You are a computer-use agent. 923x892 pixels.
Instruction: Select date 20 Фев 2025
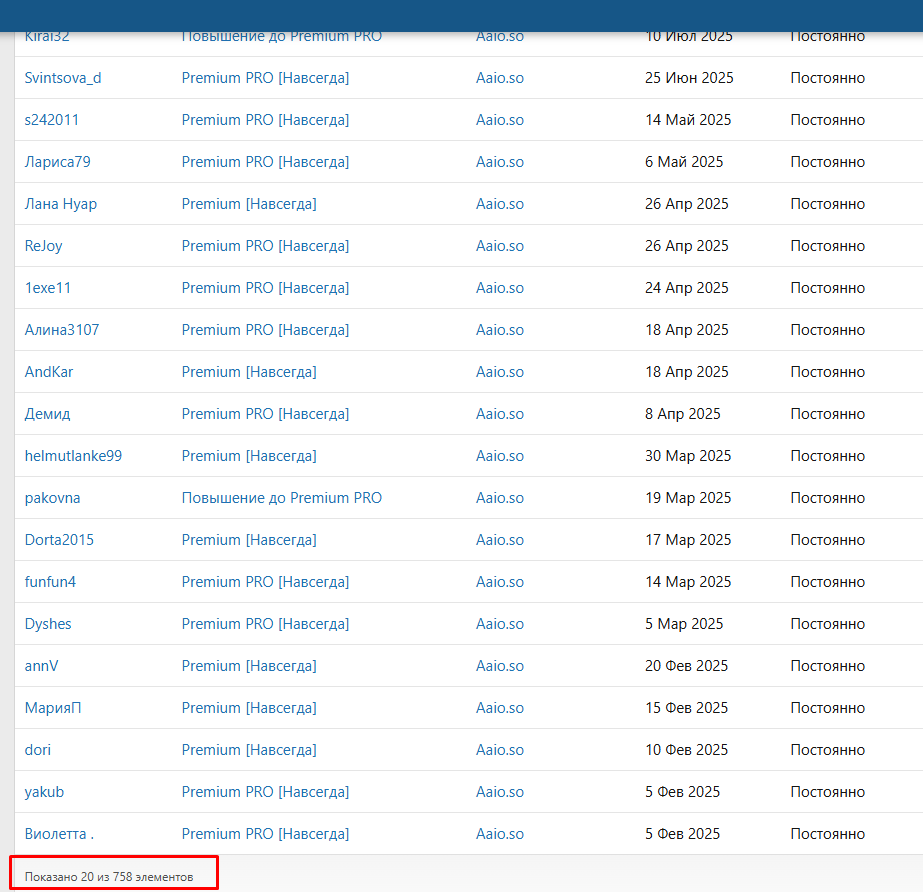click(686, 665)
